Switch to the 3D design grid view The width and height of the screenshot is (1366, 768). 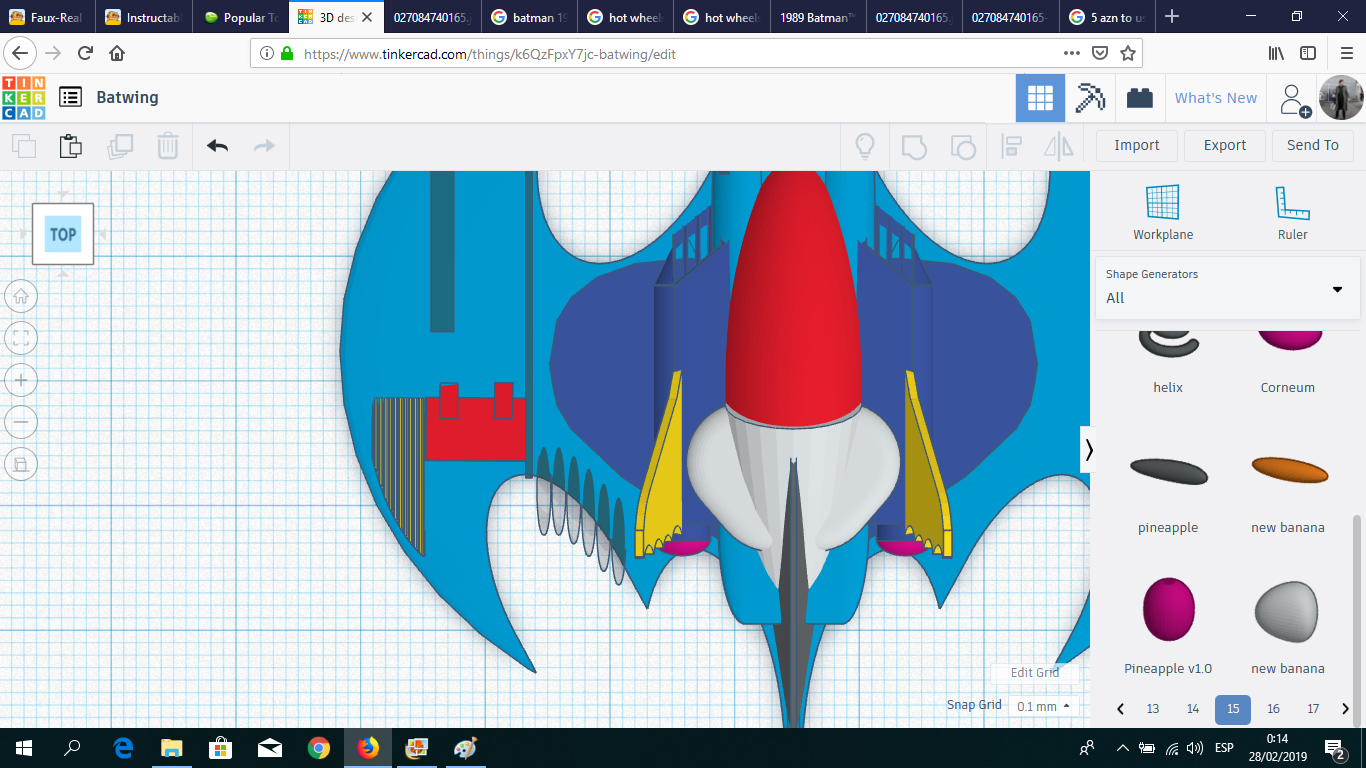(1040, 98)
